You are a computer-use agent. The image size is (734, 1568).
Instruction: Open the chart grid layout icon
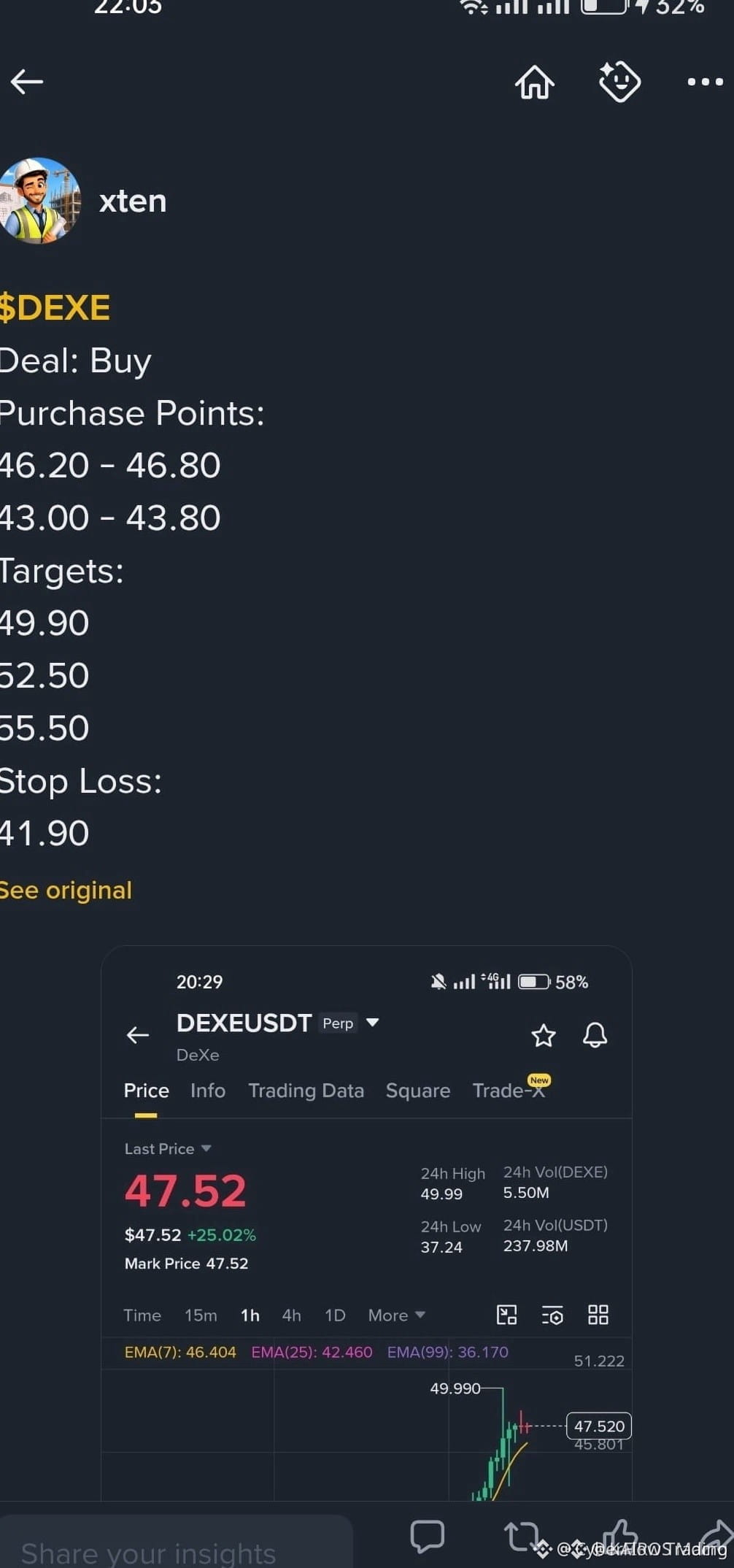[598, 1315]
